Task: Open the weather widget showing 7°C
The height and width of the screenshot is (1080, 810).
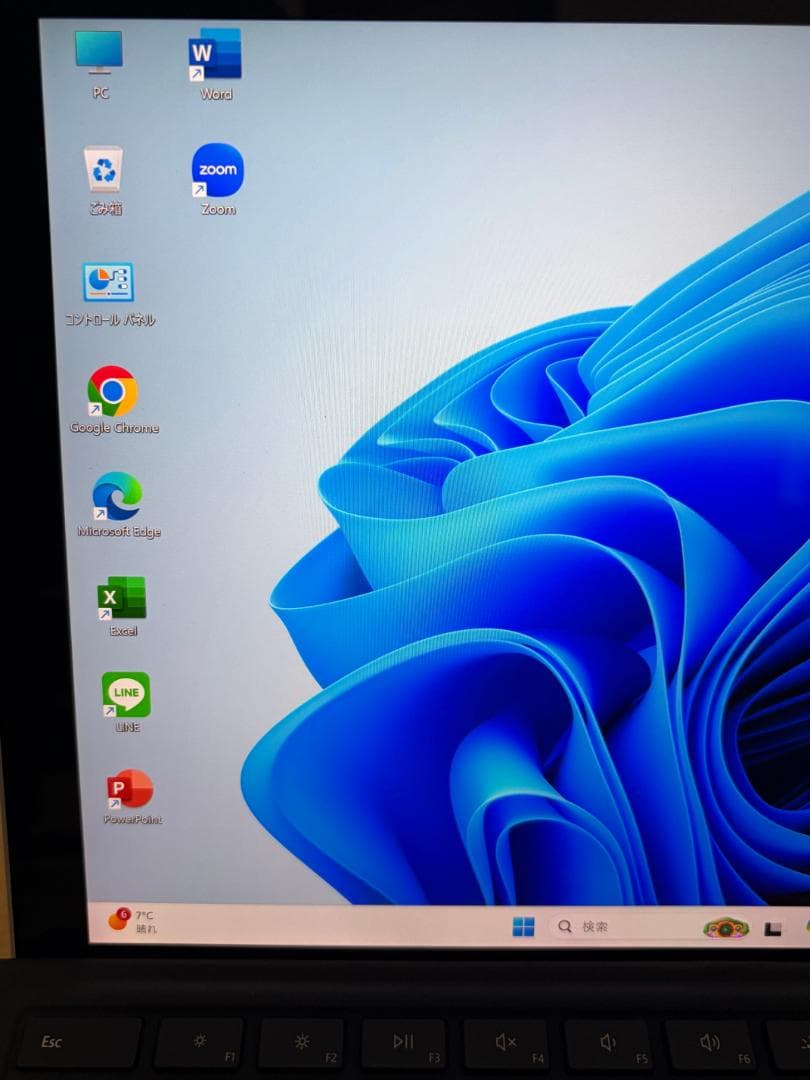Action: [132, 924]
